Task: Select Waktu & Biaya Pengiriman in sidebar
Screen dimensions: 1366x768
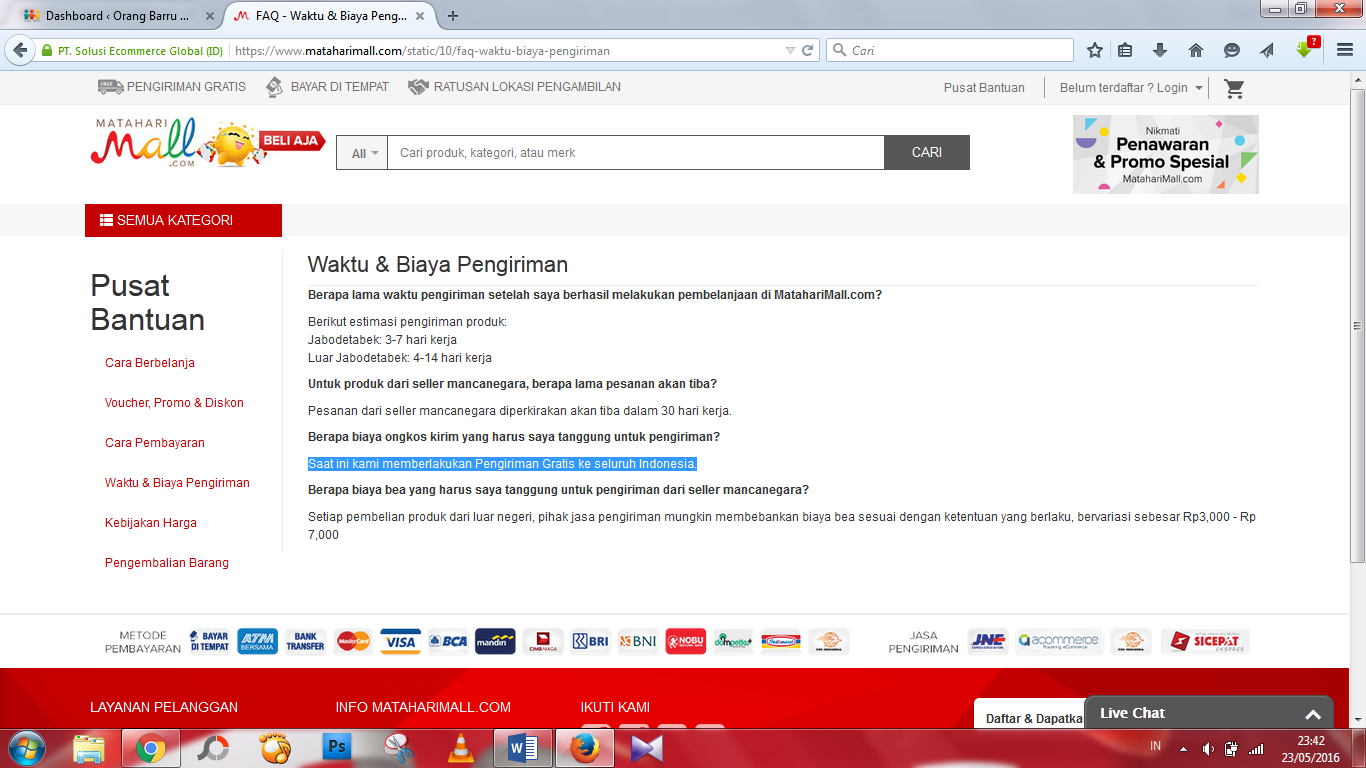Action: [177, 483]
